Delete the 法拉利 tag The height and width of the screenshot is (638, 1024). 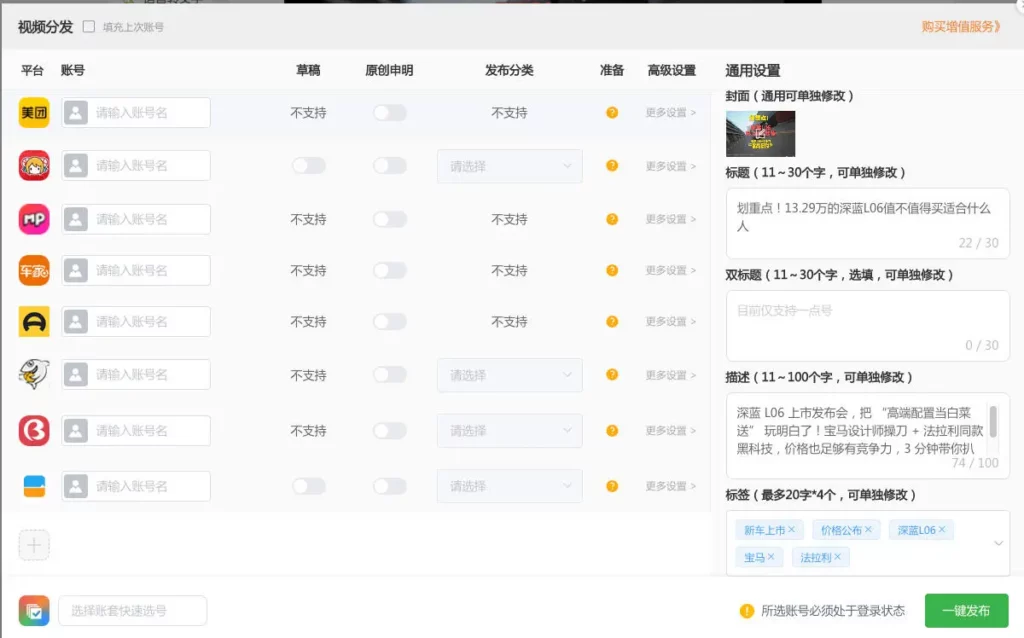tap(838, 557)
